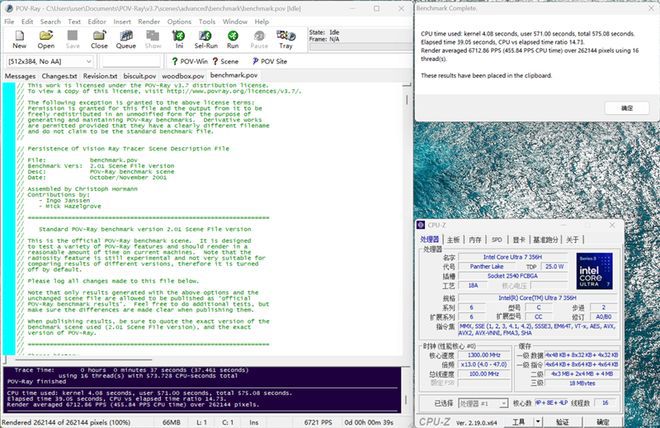Click the Intel Core Ultra 7 356H name field
Image resolution: width=660 pixels, height=428 pixels.
(512, 257)
